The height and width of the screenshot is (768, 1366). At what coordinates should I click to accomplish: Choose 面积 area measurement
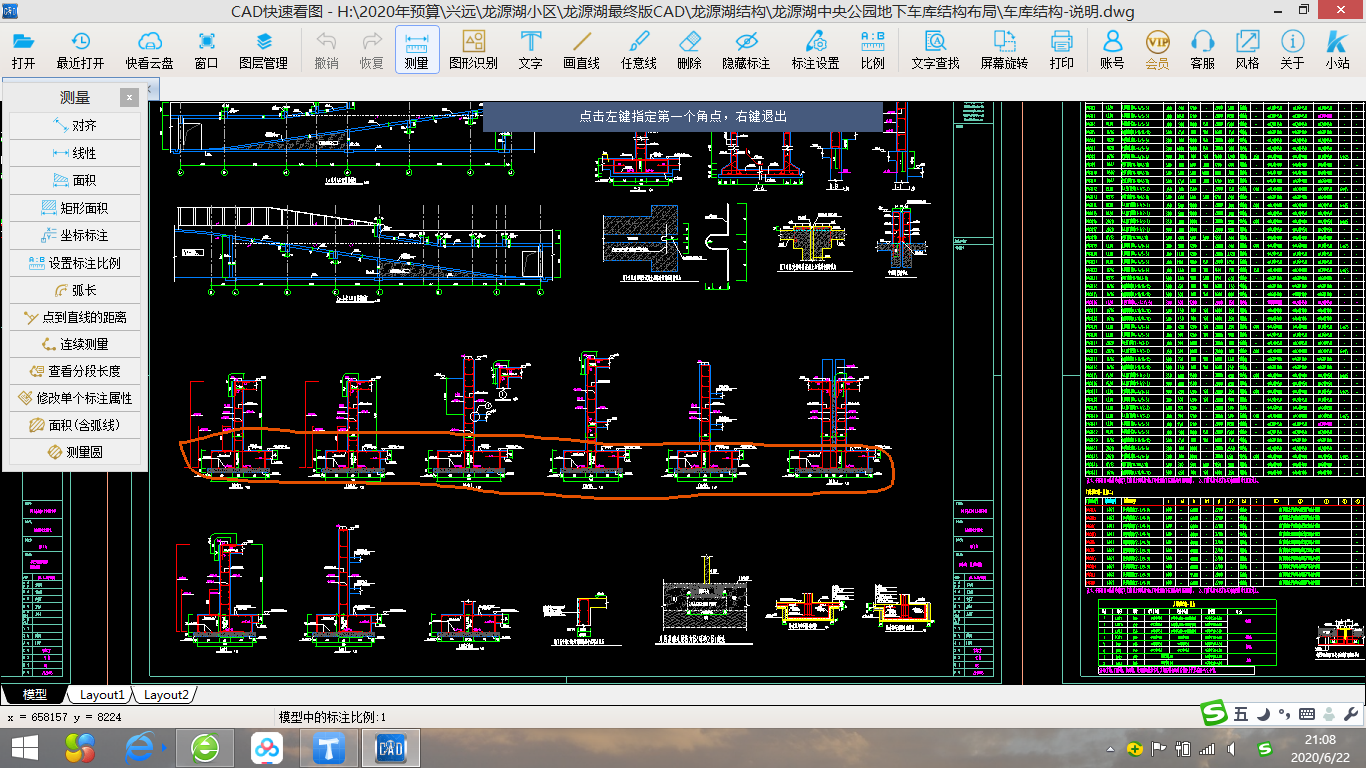click(x=75, y=180)
